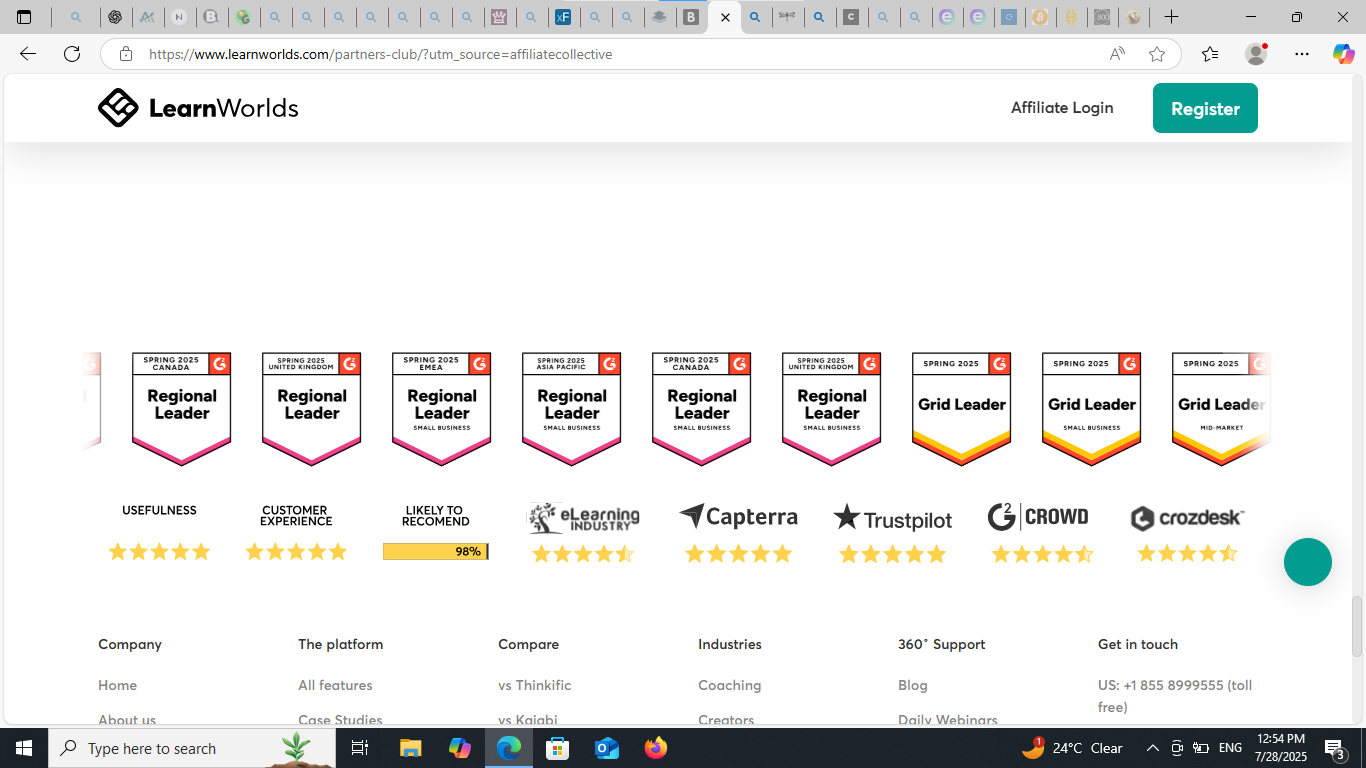
Task: Open the Read aloud icon
Action: coord(1117,54)
